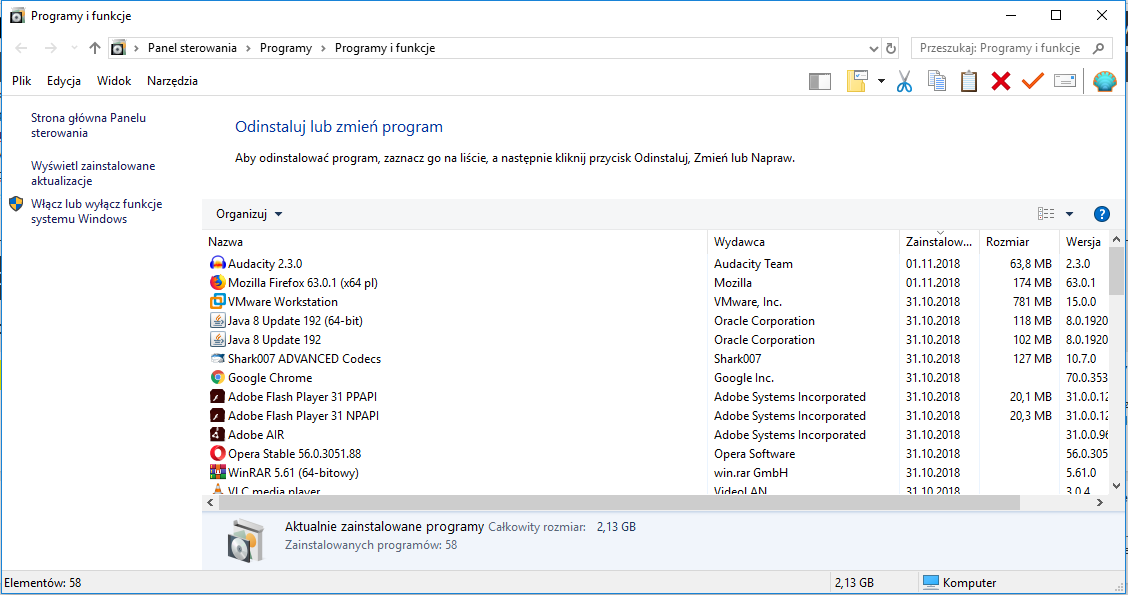Click the orange checkmark Properties icon

[x=1032, y=81]
